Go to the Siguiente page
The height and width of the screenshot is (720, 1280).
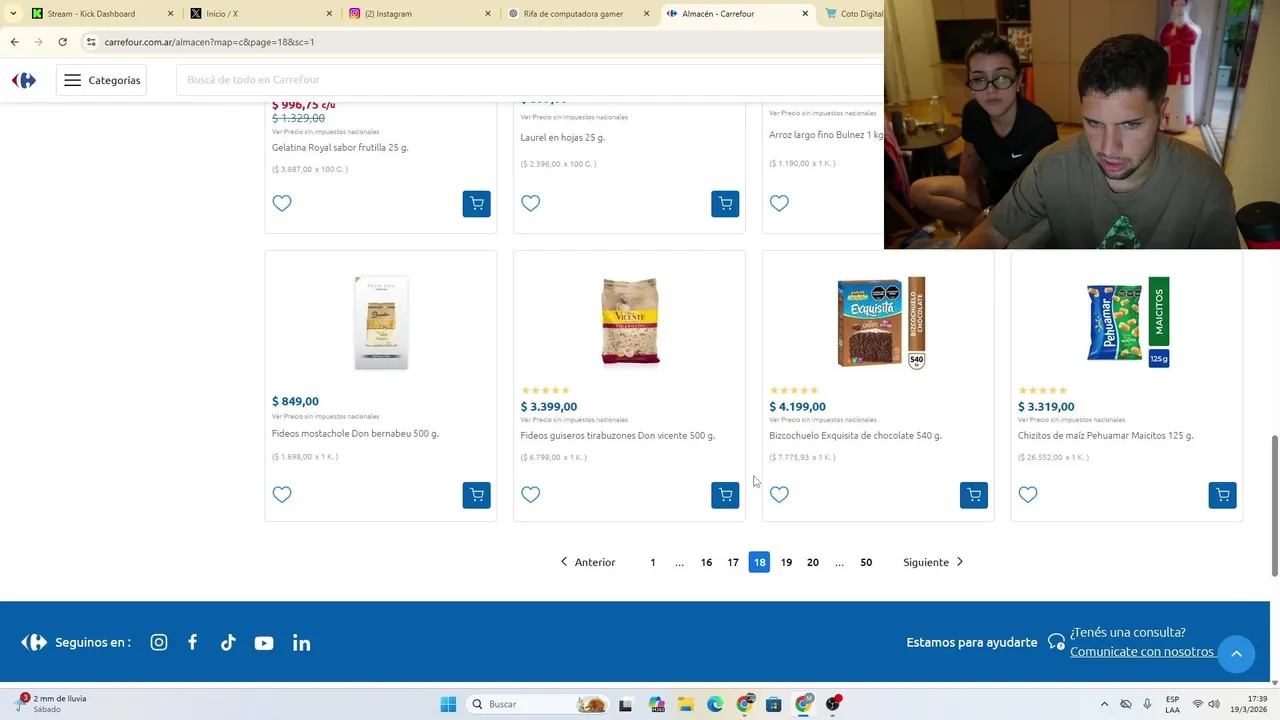coord(933,562)
